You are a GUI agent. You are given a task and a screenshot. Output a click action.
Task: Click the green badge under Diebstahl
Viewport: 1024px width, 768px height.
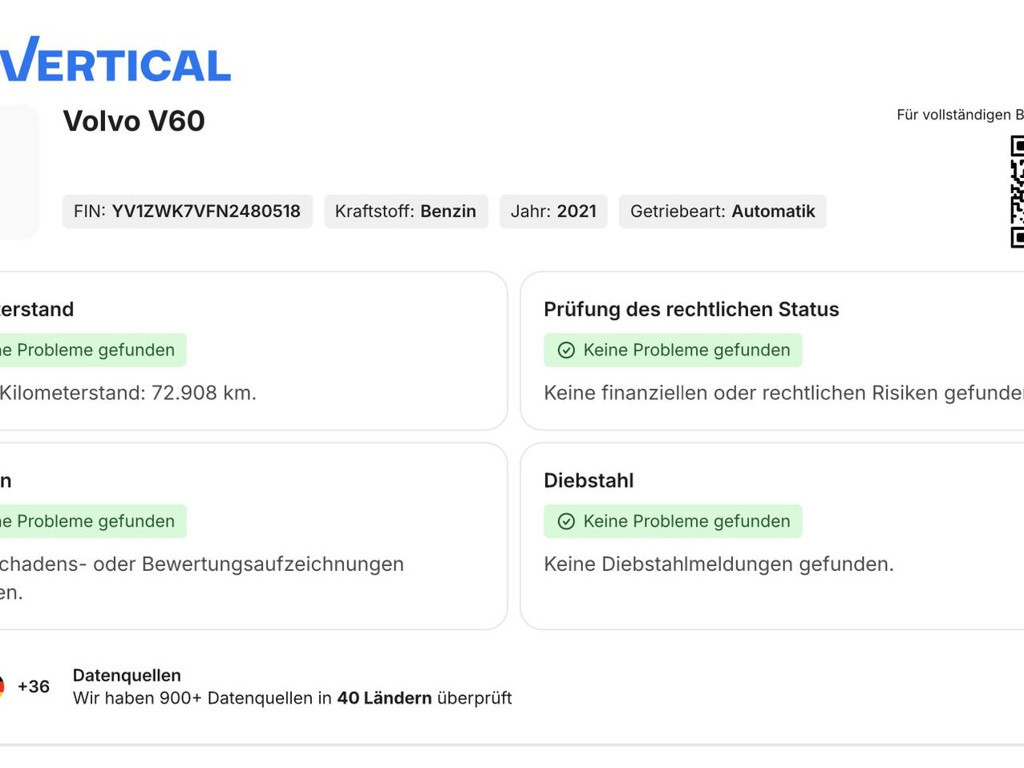[x=673, y=521]
